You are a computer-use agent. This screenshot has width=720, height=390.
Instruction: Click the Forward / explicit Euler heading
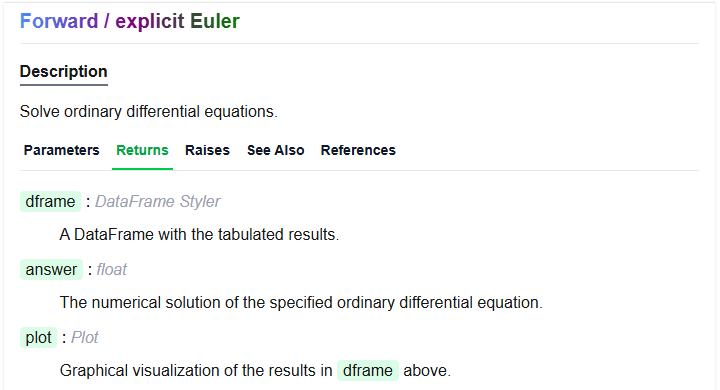coord(129,21)
